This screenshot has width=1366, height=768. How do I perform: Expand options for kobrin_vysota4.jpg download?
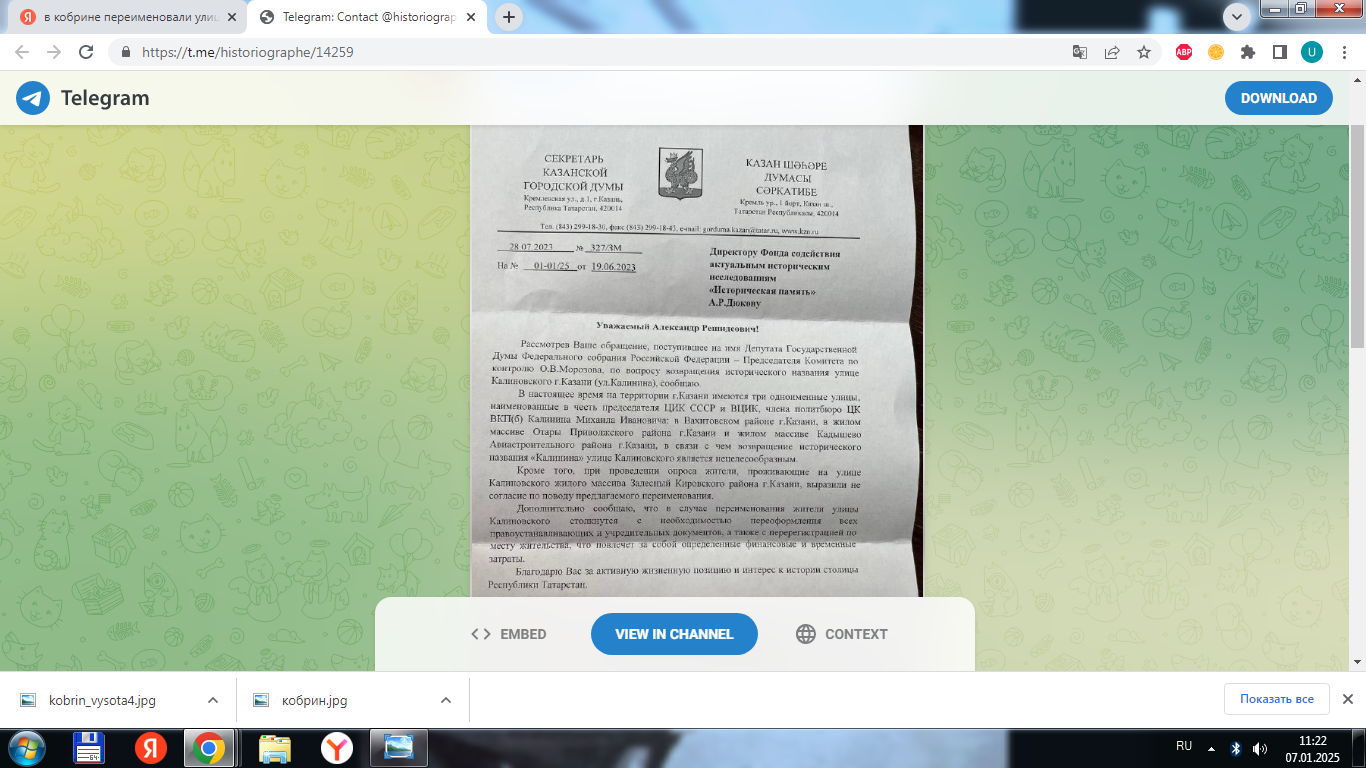(x=213, y=700)
